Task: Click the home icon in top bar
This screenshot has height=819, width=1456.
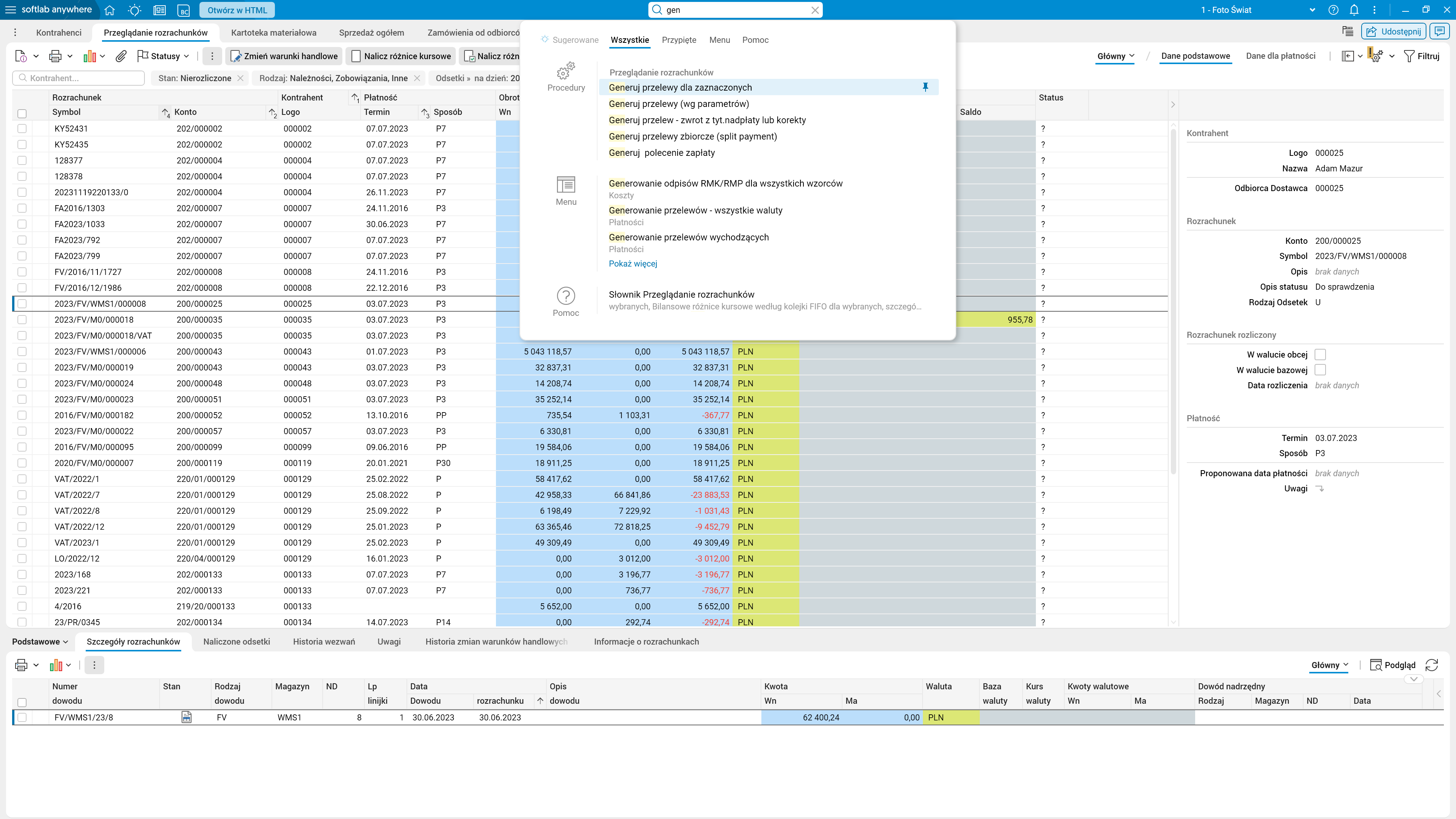Action: (110, 10)
